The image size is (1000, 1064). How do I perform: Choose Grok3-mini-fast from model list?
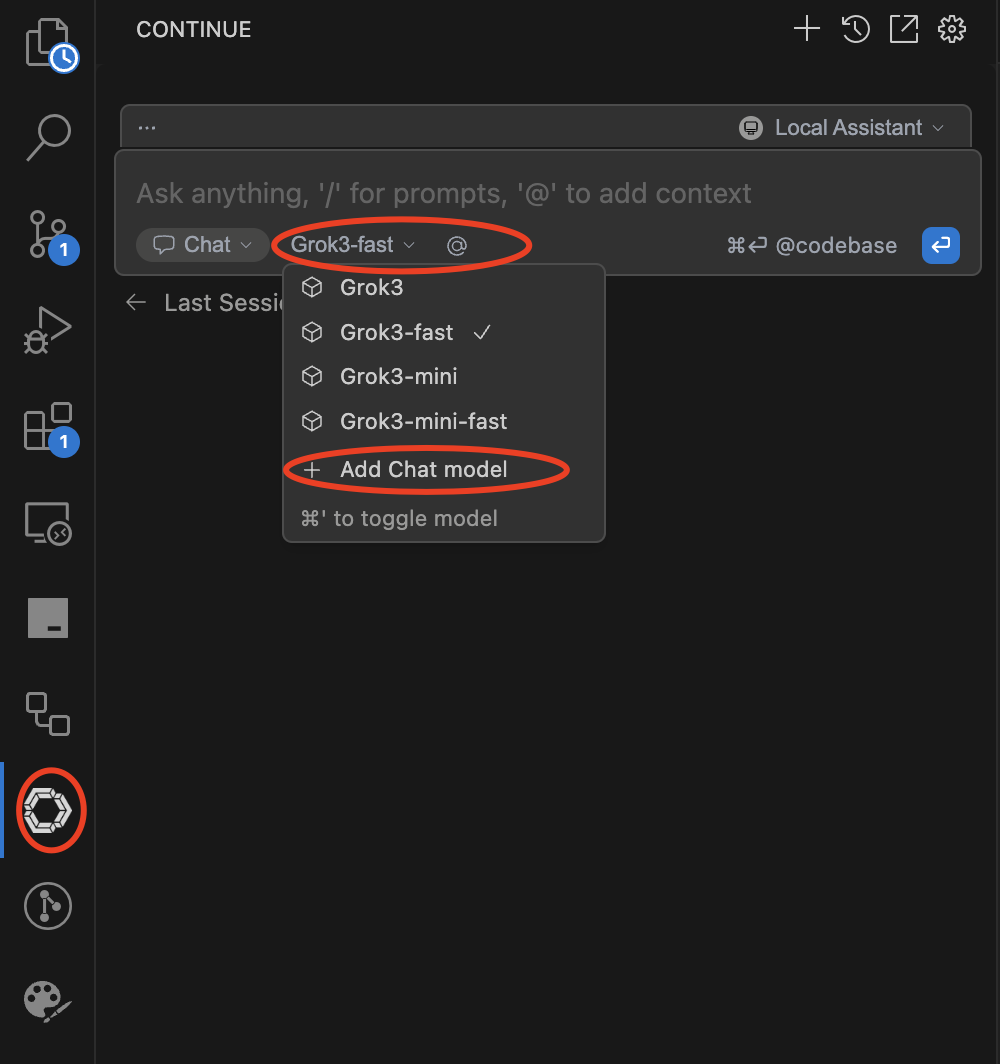[423, 422]
